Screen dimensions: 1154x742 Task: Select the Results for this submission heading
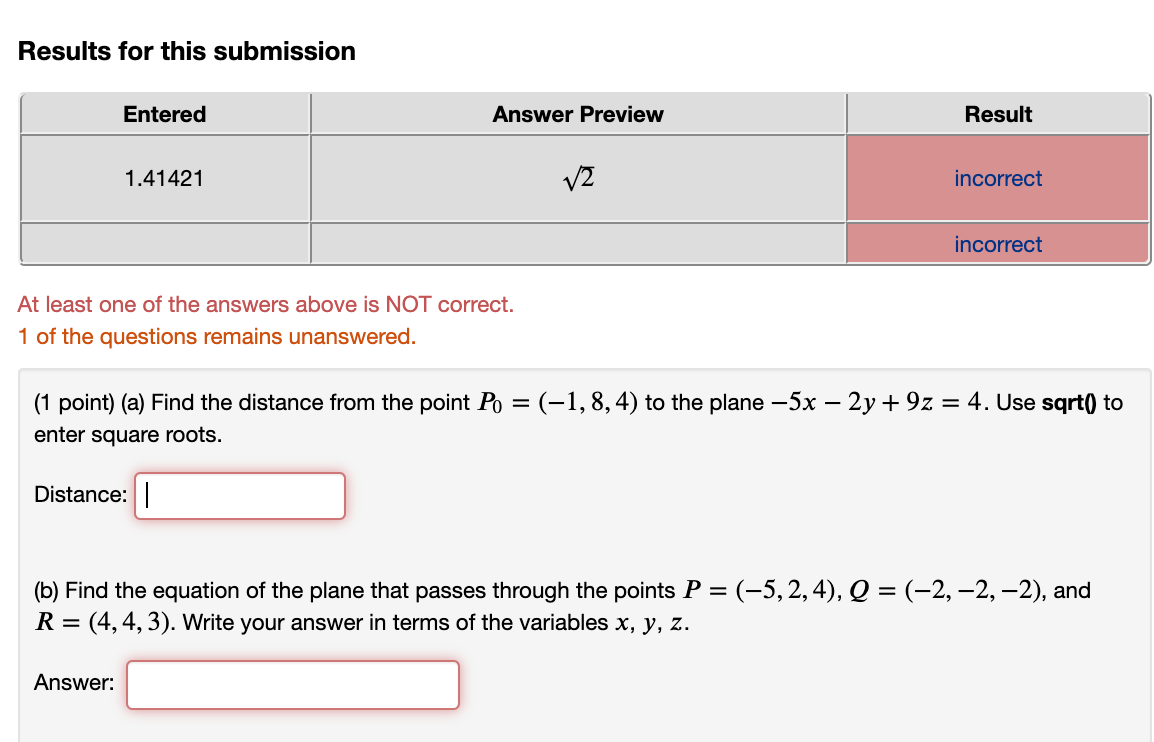click(x=186, y=51)
